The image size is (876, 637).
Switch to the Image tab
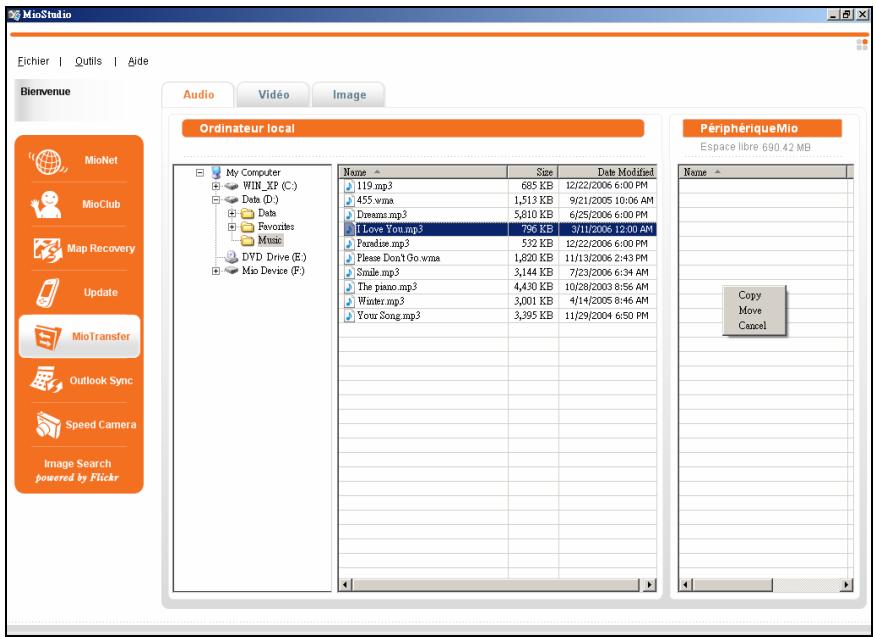click(349, 95)
